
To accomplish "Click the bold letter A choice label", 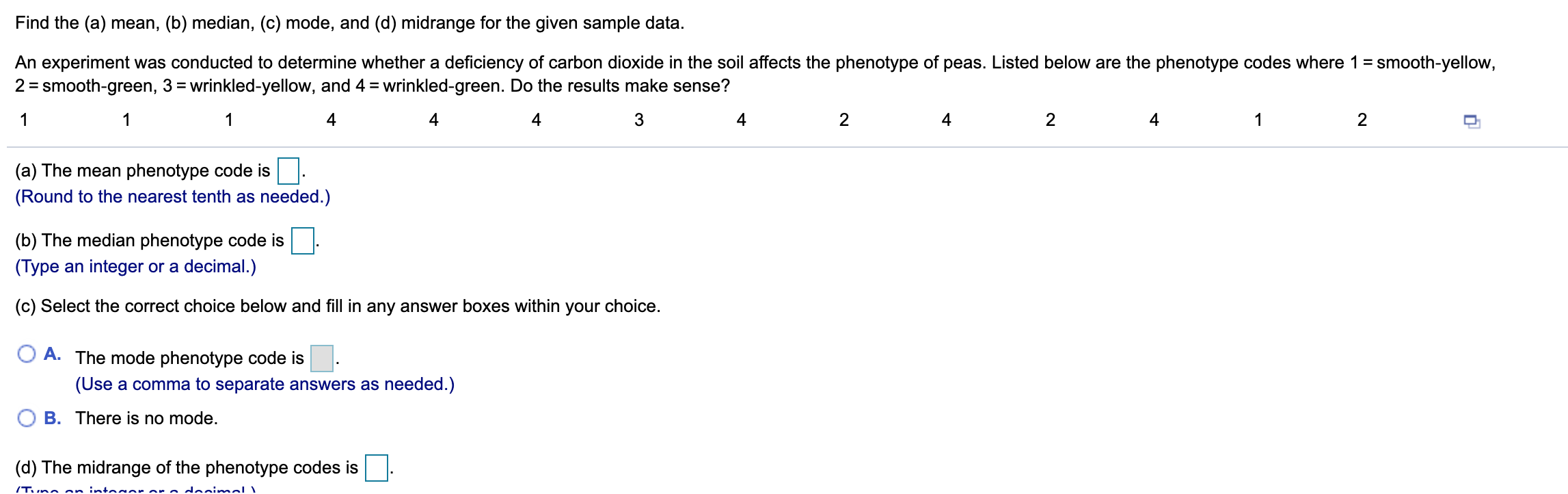I will tap(52, 354).
